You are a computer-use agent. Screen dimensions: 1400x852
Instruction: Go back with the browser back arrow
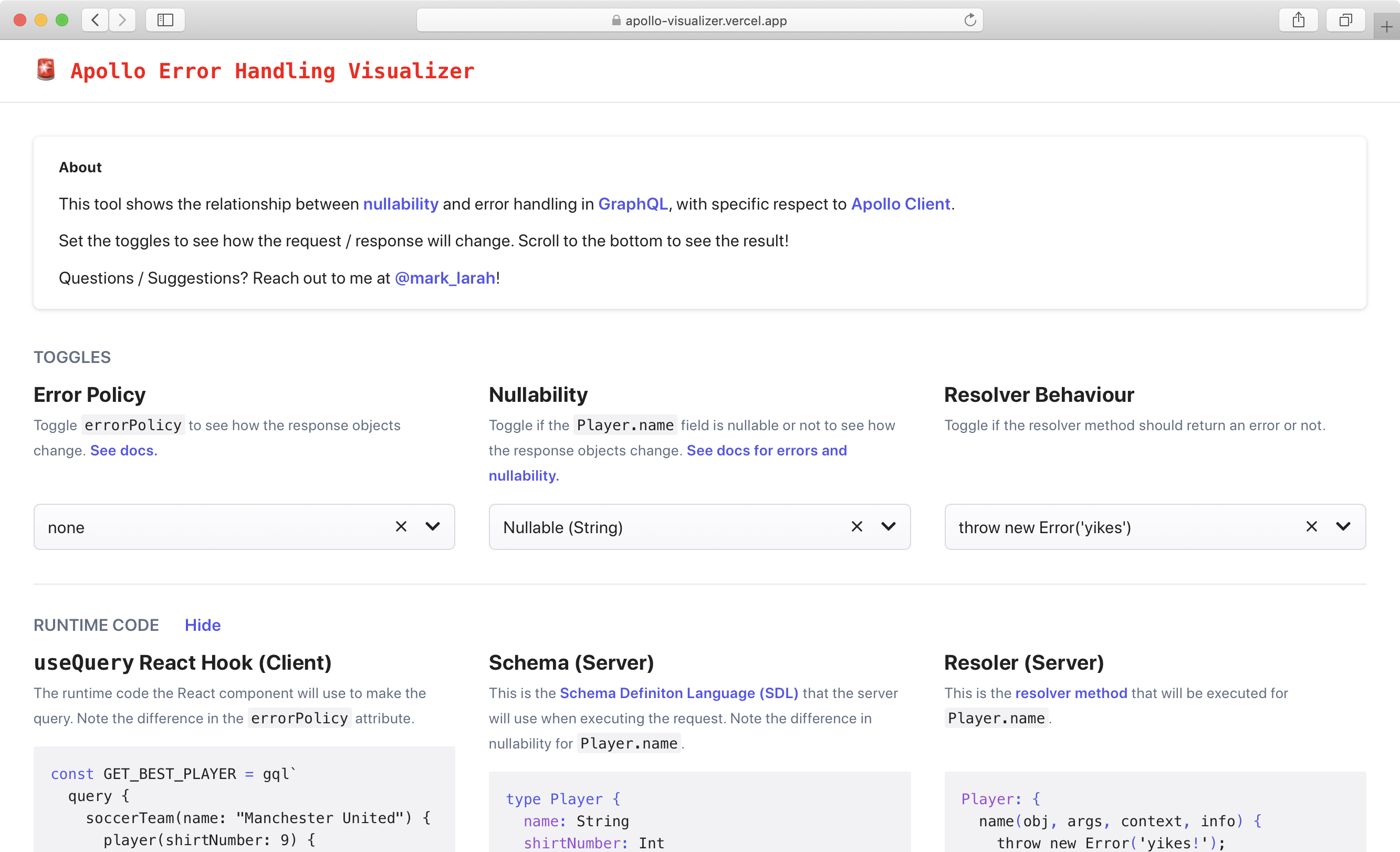click(x=95, y=20)
